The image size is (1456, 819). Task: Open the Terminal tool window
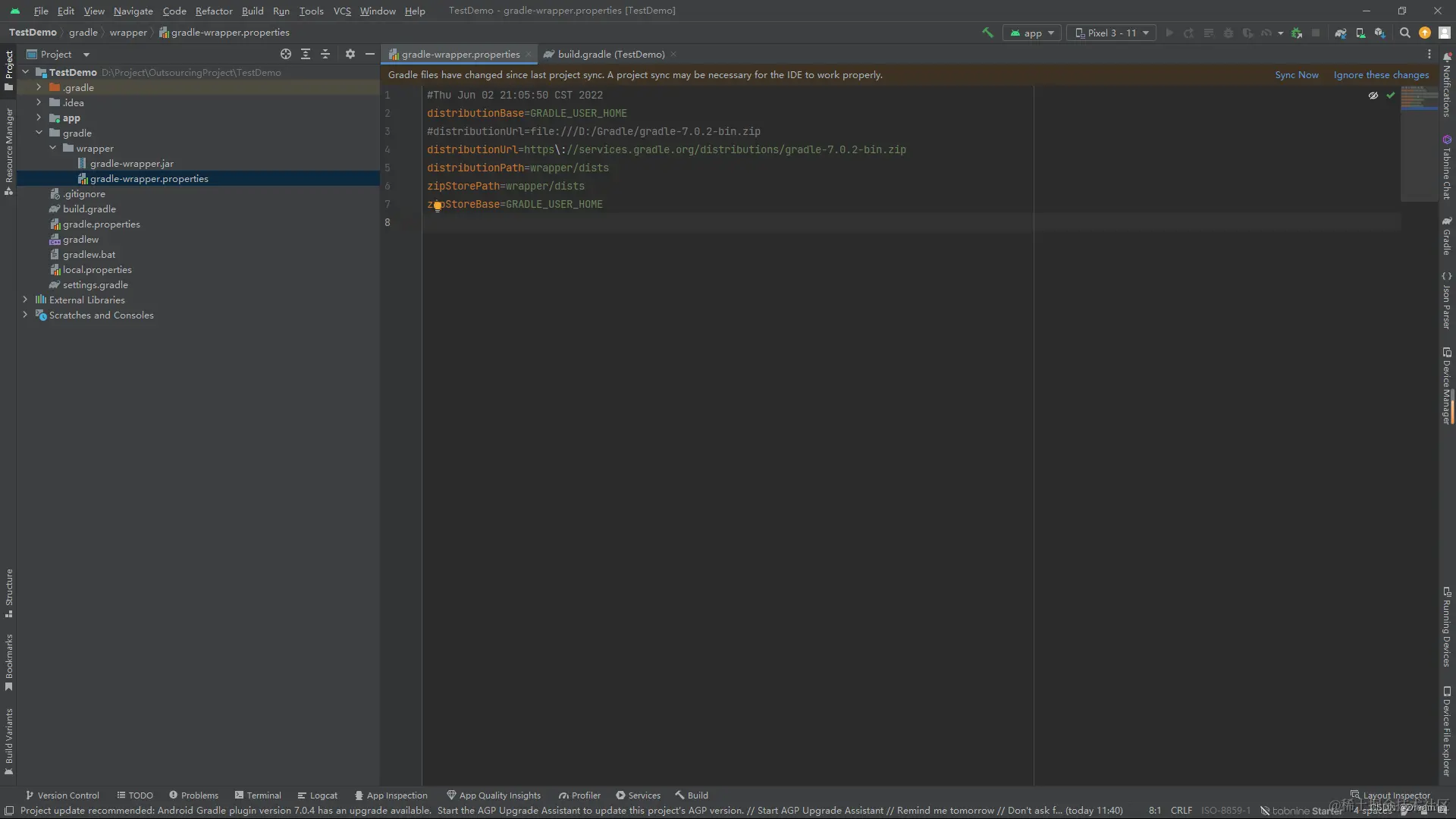click(258, 795)
